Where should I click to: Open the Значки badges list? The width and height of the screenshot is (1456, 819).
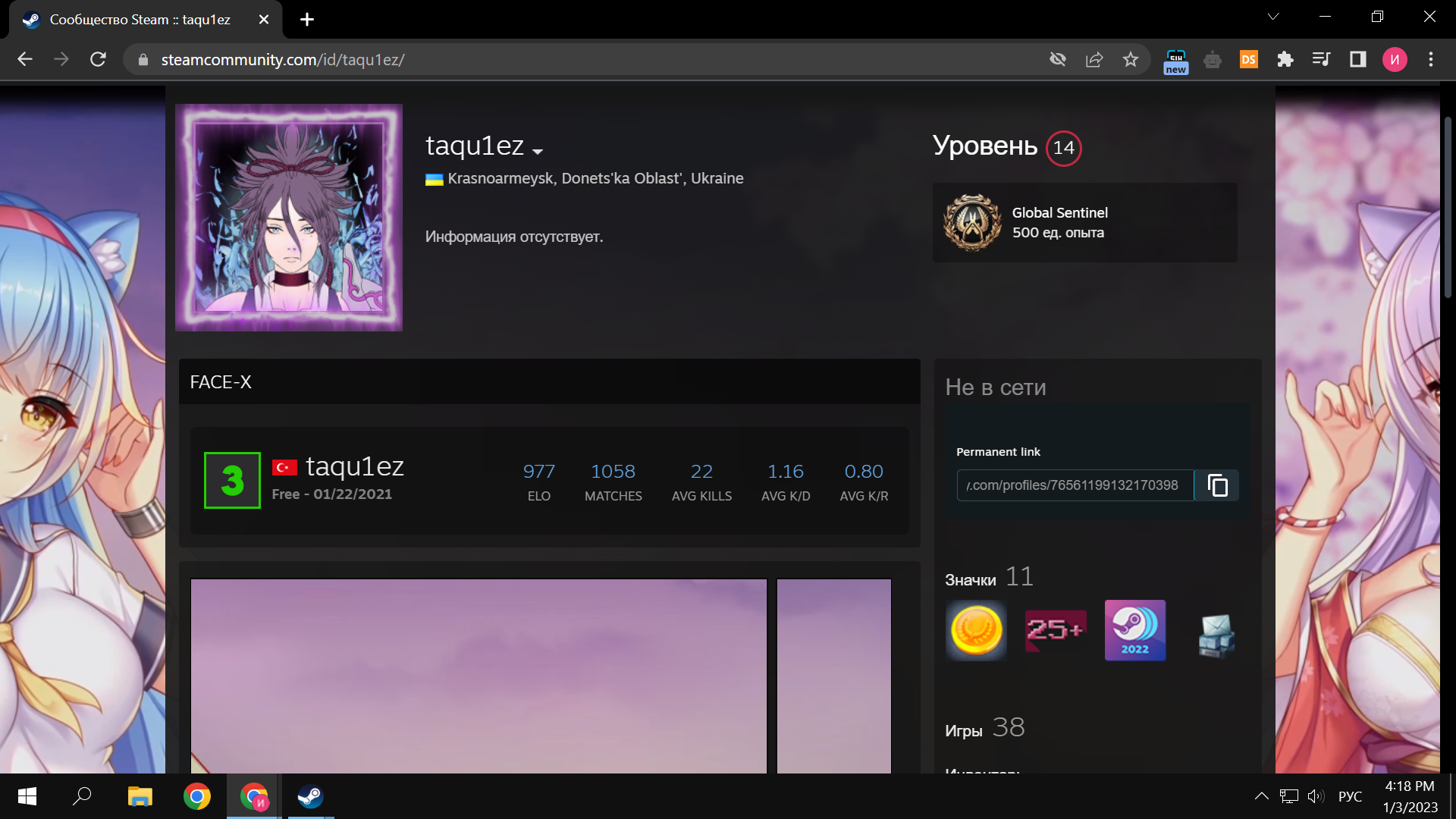[x=989, y=578]
